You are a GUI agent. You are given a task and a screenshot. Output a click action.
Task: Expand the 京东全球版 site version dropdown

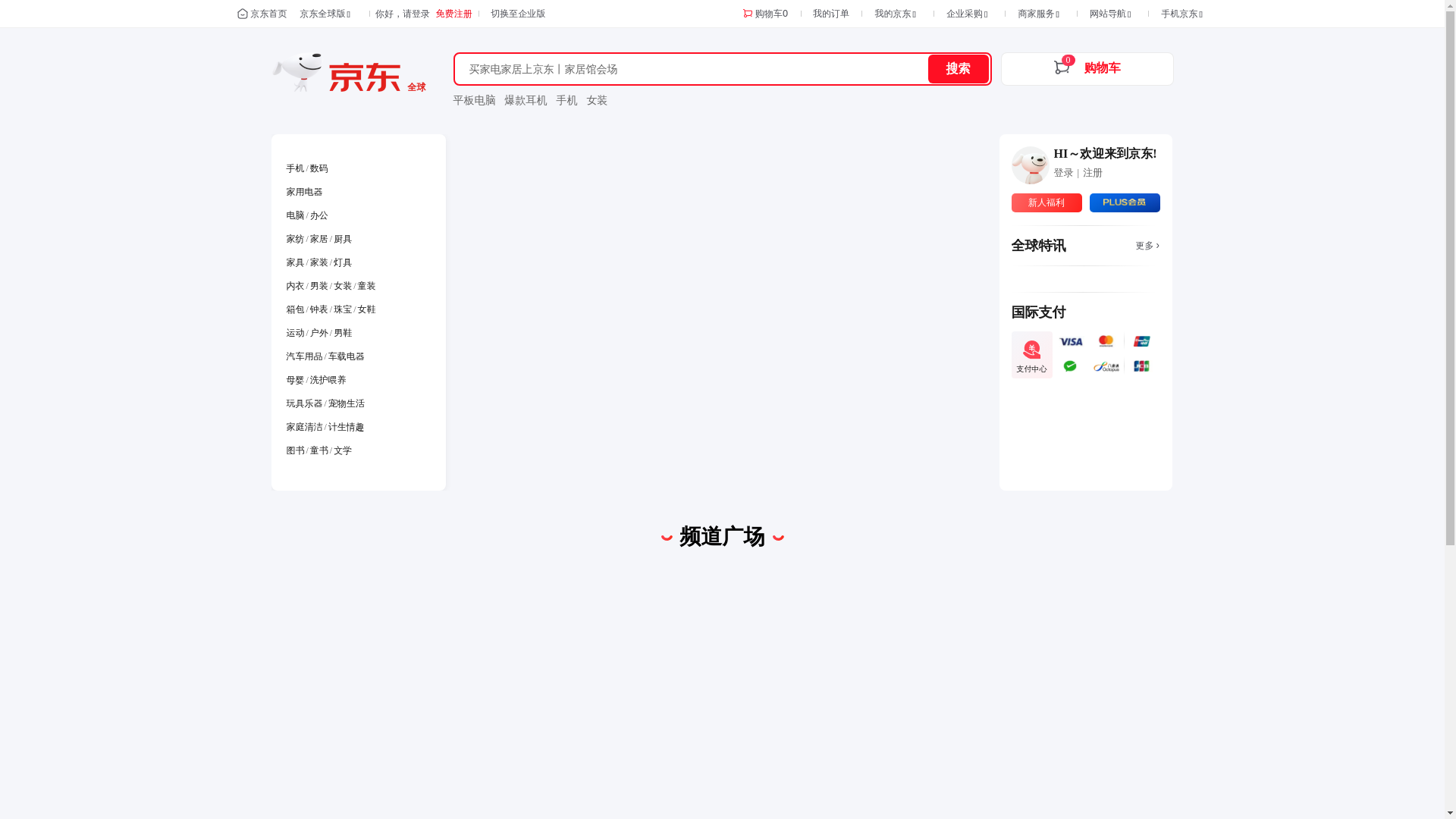tap(325, 14)
